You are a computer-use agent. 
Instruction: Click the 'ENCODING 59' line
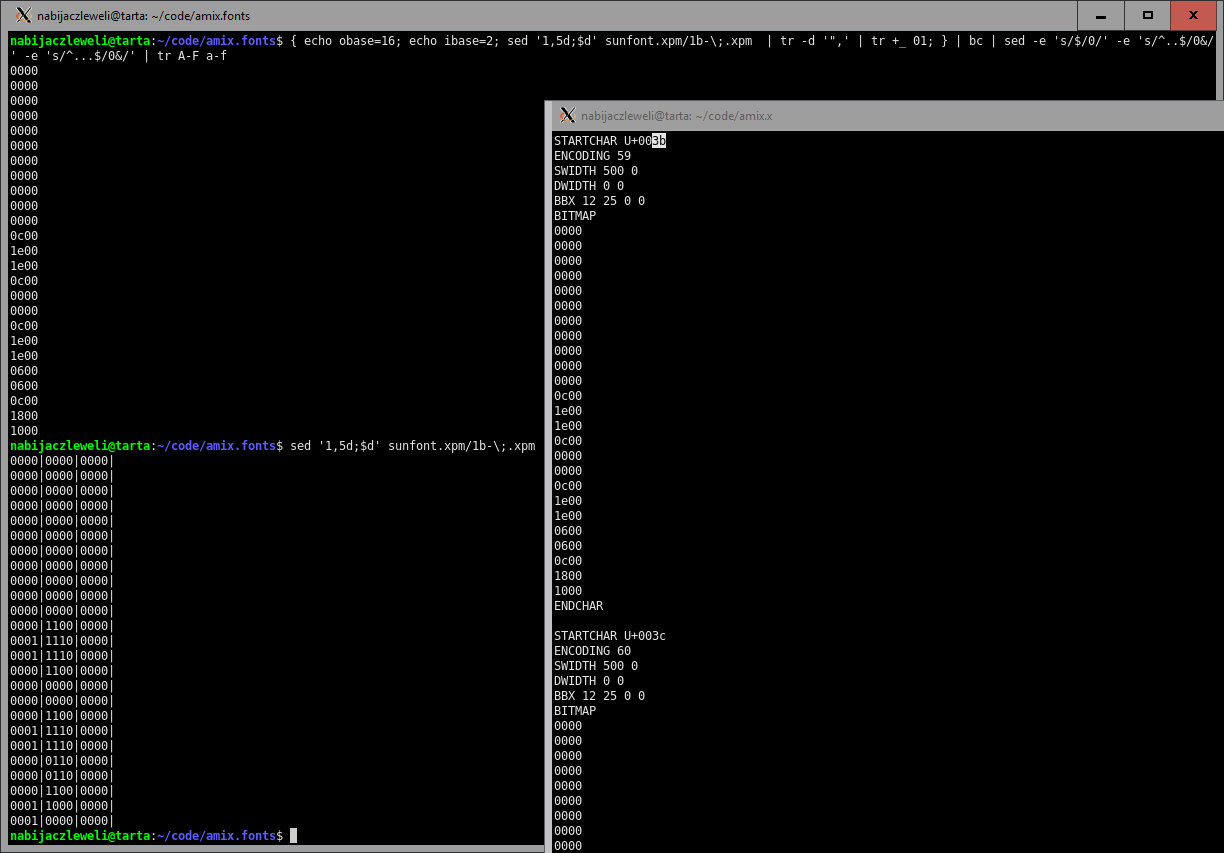(592, 156)
